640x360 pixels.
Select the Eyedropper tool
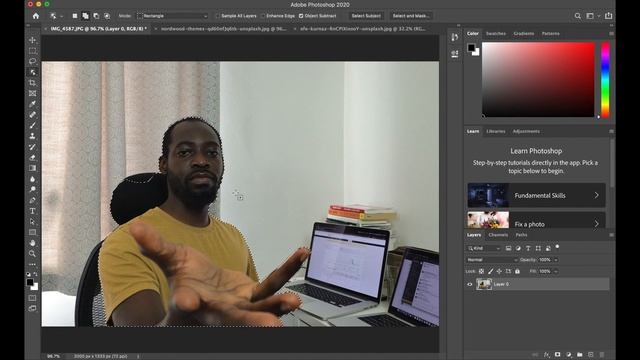33,104
